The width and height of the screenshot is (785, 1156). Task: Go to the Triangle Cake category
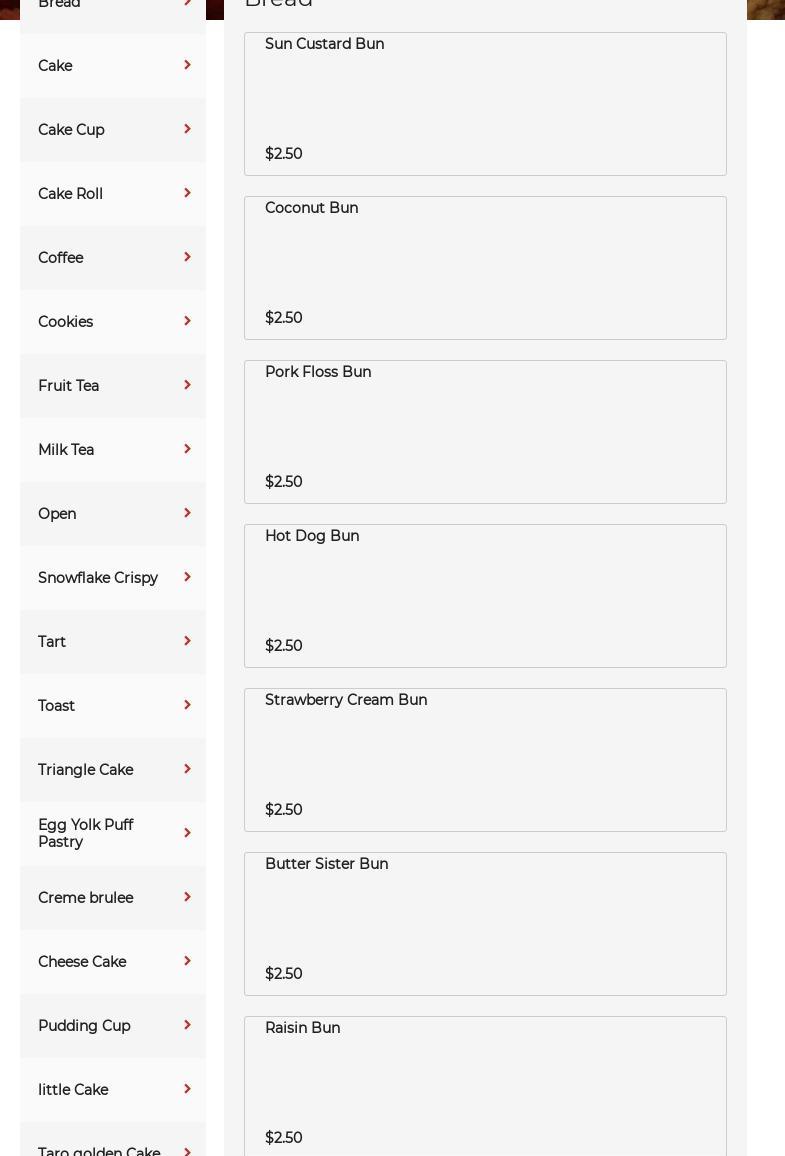point(85,770)
